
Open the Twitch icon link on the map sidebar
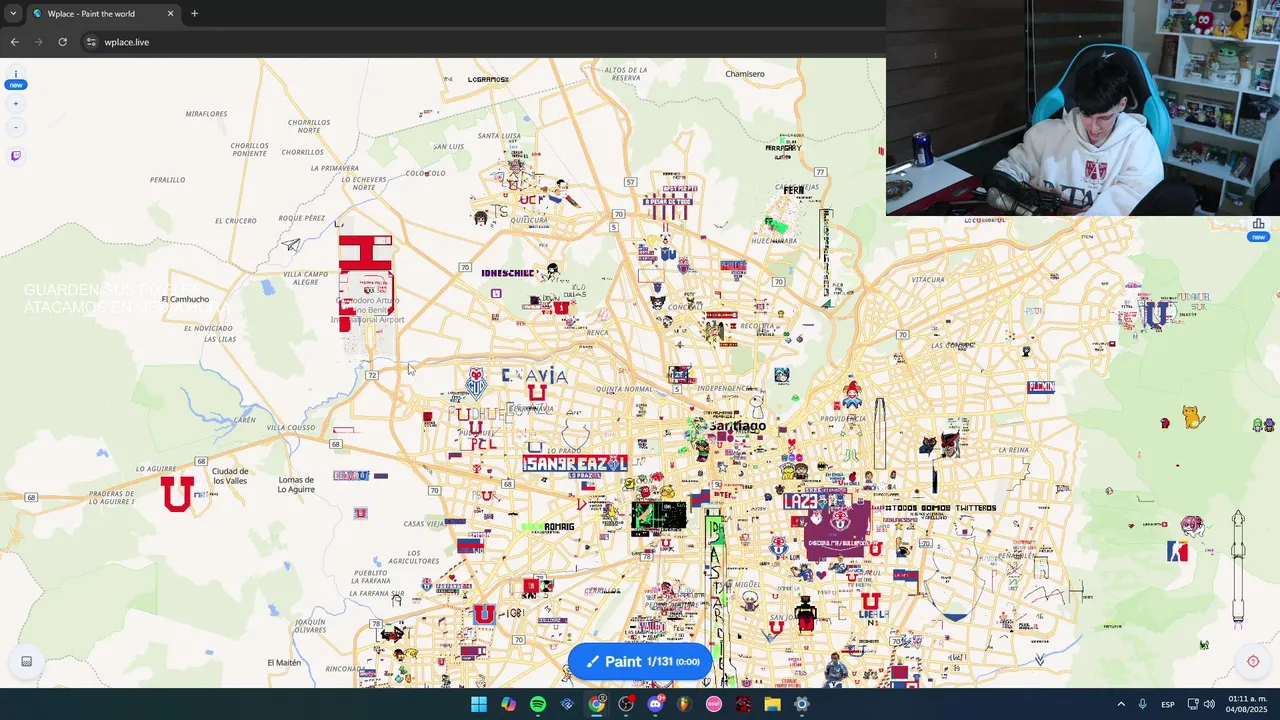(16, 156)
